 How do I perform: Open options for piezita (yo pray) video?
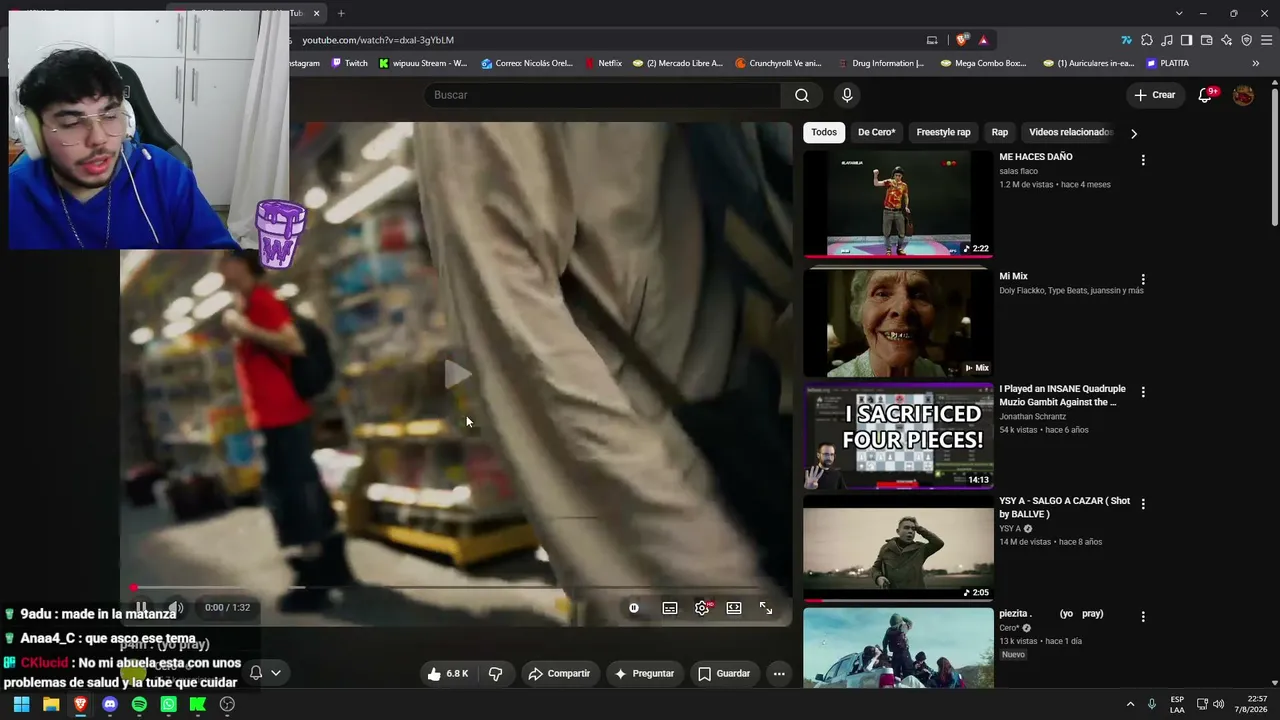(x=1143, y=617)
